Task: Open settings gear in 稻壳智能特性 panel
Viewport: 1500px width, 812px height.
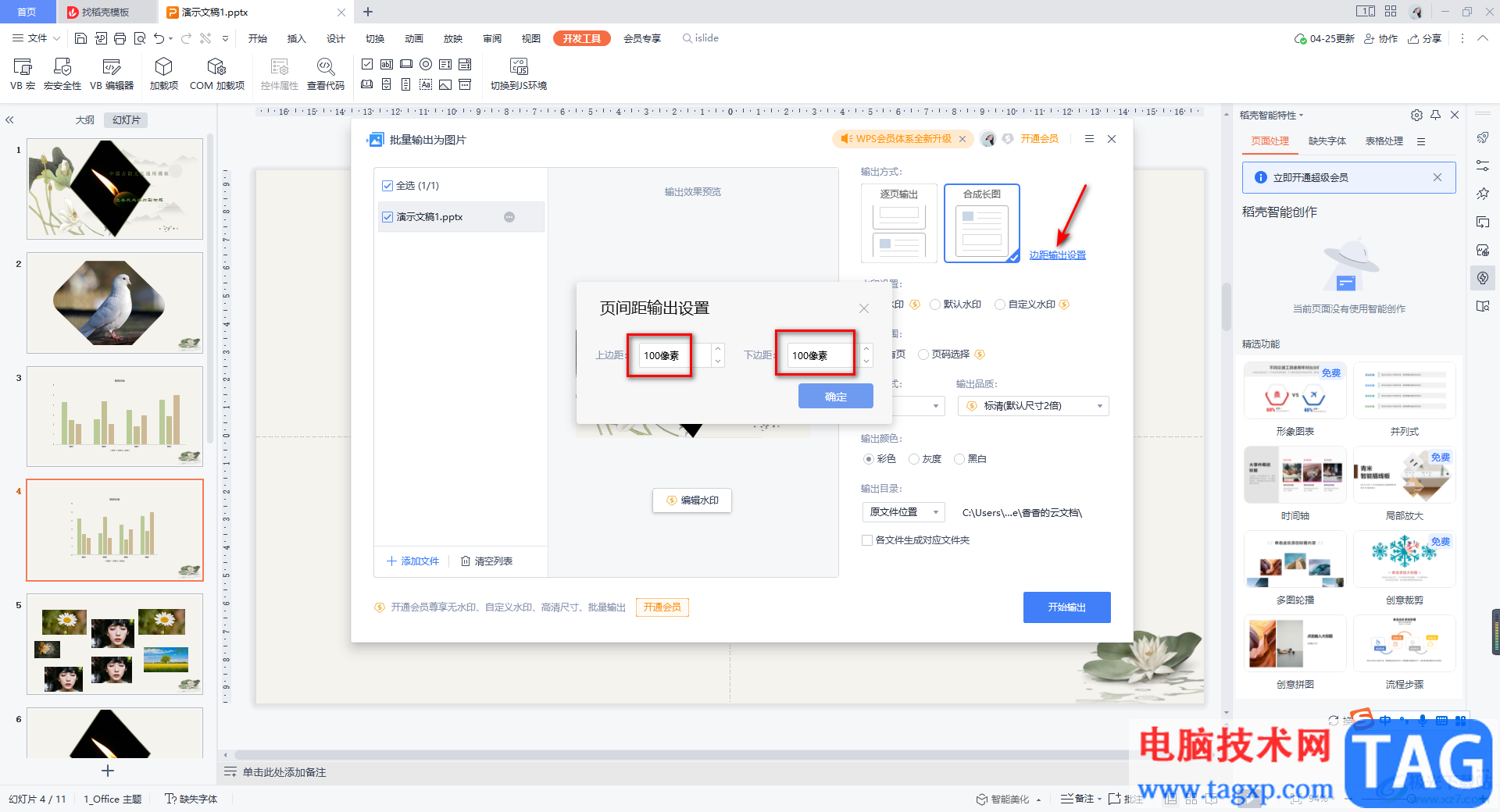Action: [x=1416, y=115]
